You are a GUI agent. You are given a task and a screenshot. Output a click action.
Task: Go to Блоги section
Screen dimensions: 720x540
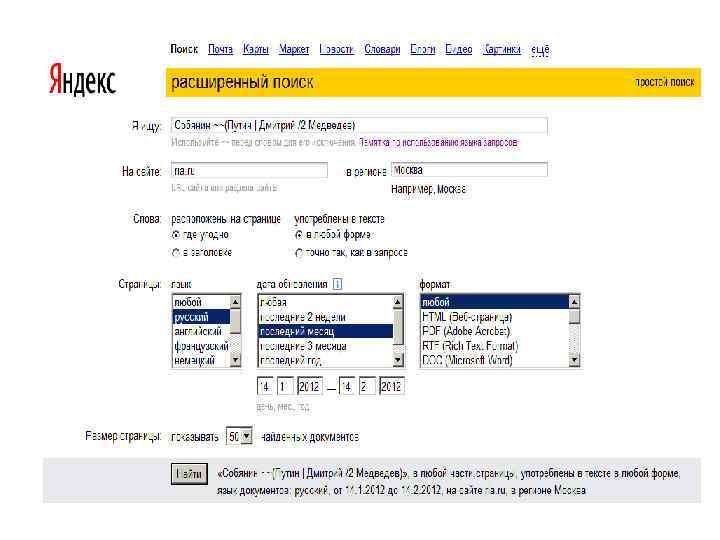pyautogui.click(x=422, y=49)
